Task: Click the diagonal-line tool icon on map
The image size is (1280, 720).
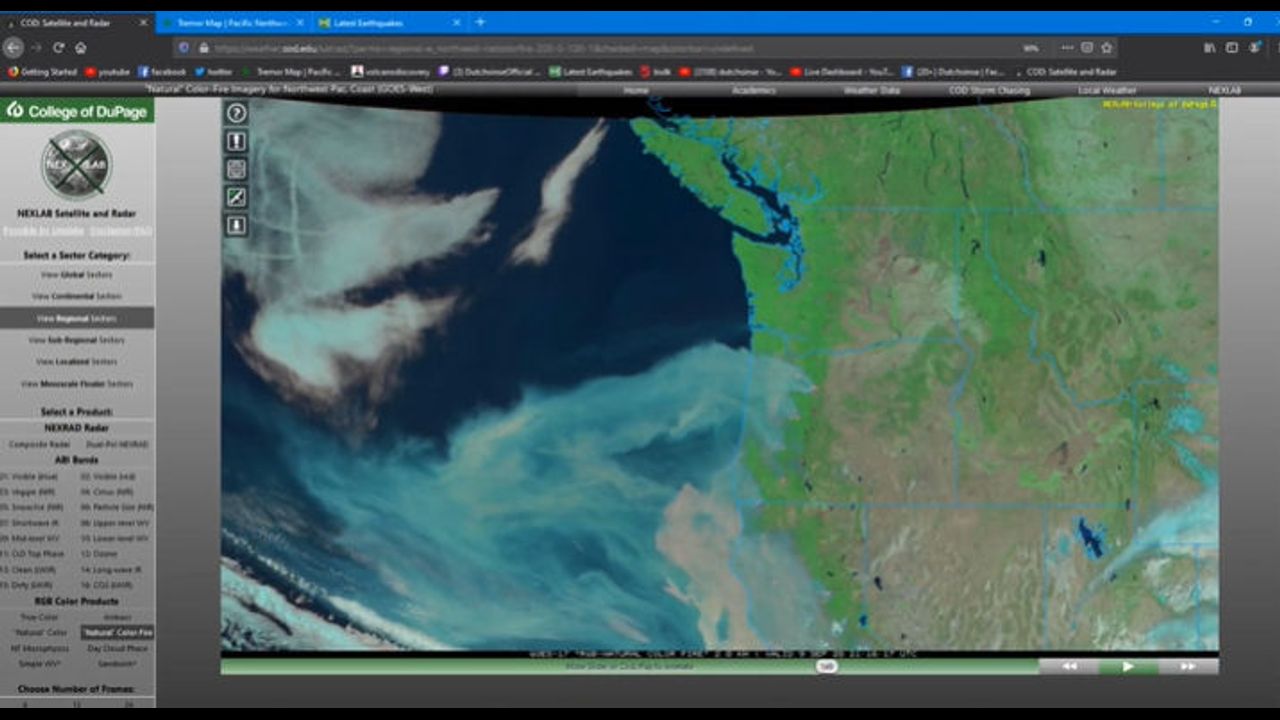Action: (x=237, y=198)
